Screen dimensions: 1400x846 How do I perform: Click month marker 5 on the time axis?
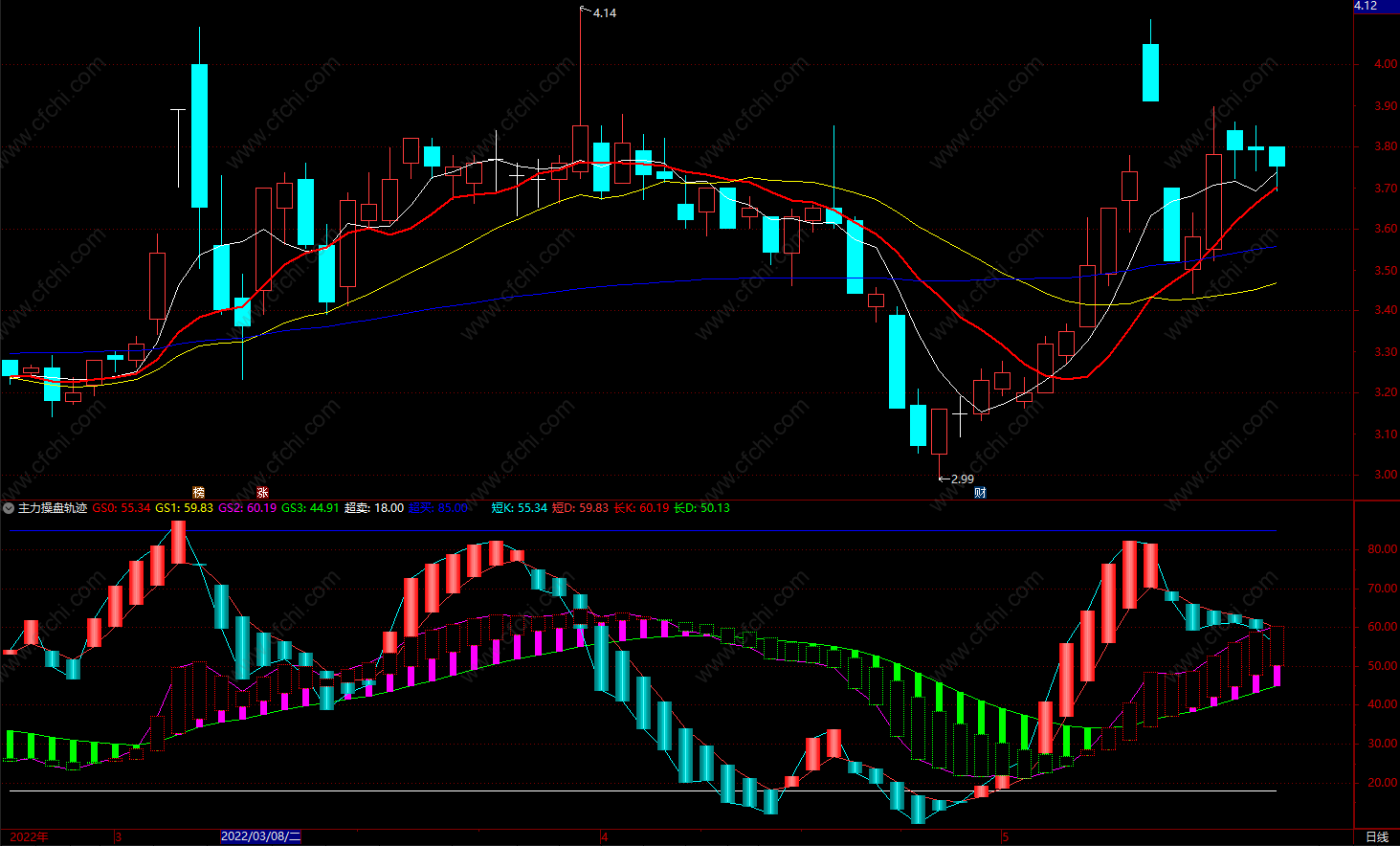coord(1005,837)
